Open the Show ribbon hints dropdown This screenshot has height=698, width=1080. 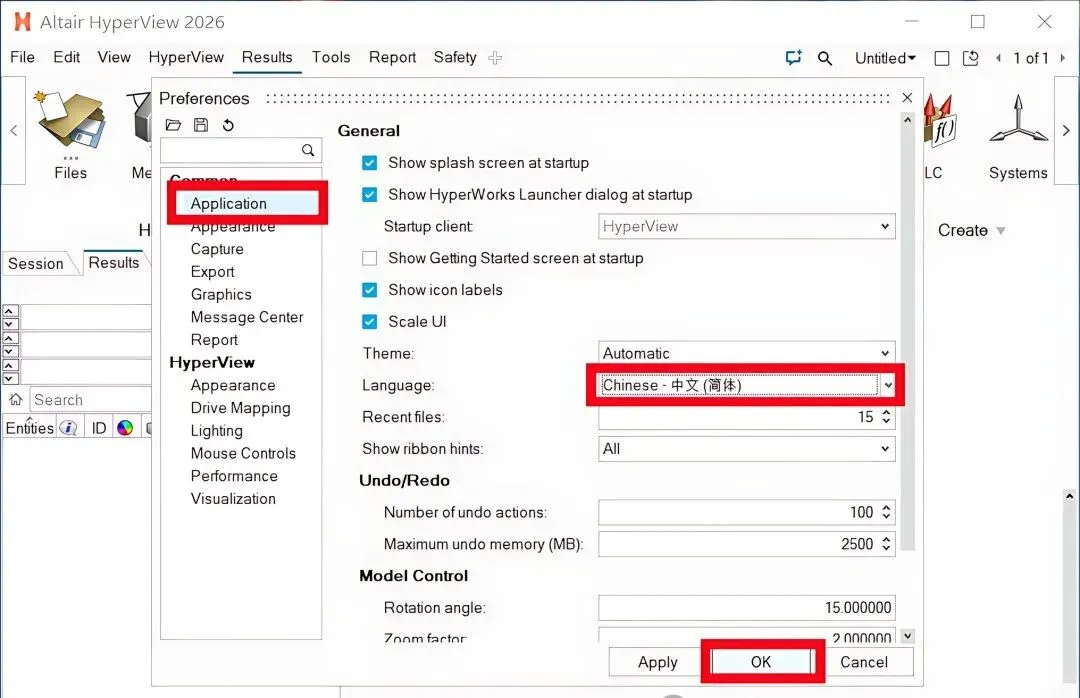[x=747, y=449]
